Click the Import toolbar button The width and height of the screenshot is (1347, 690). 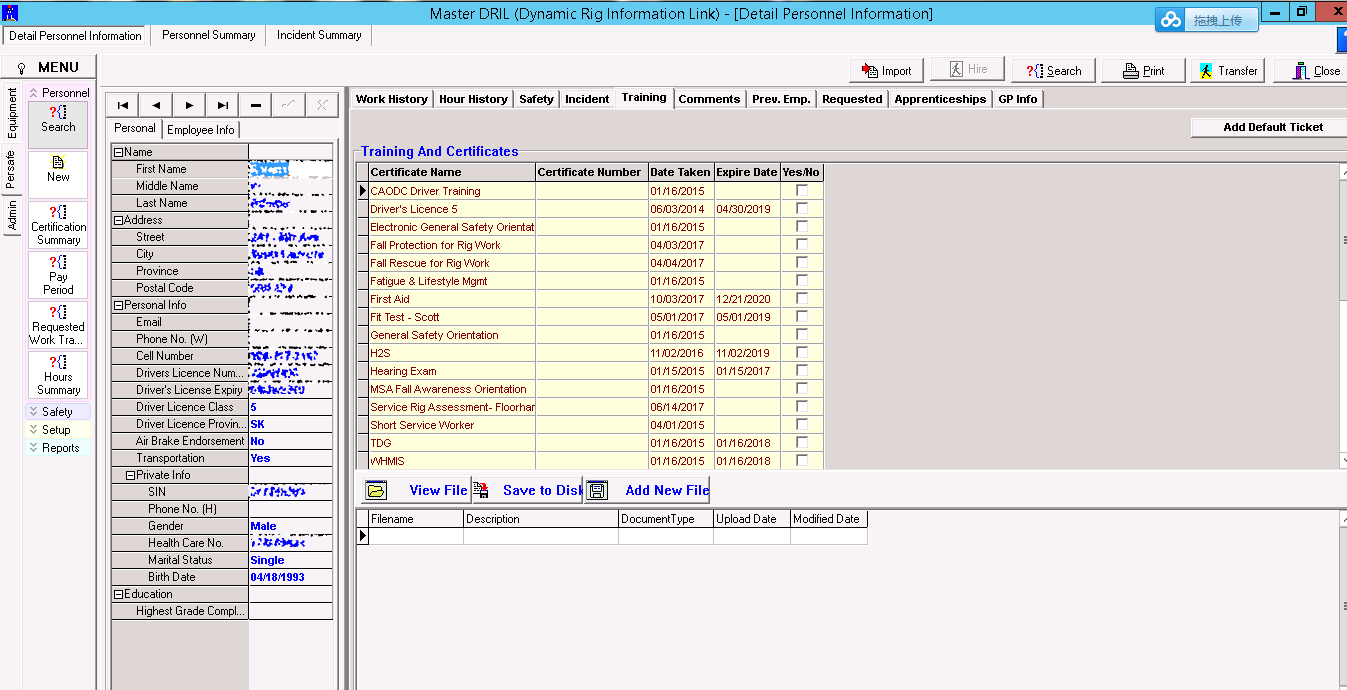(885, 70)
